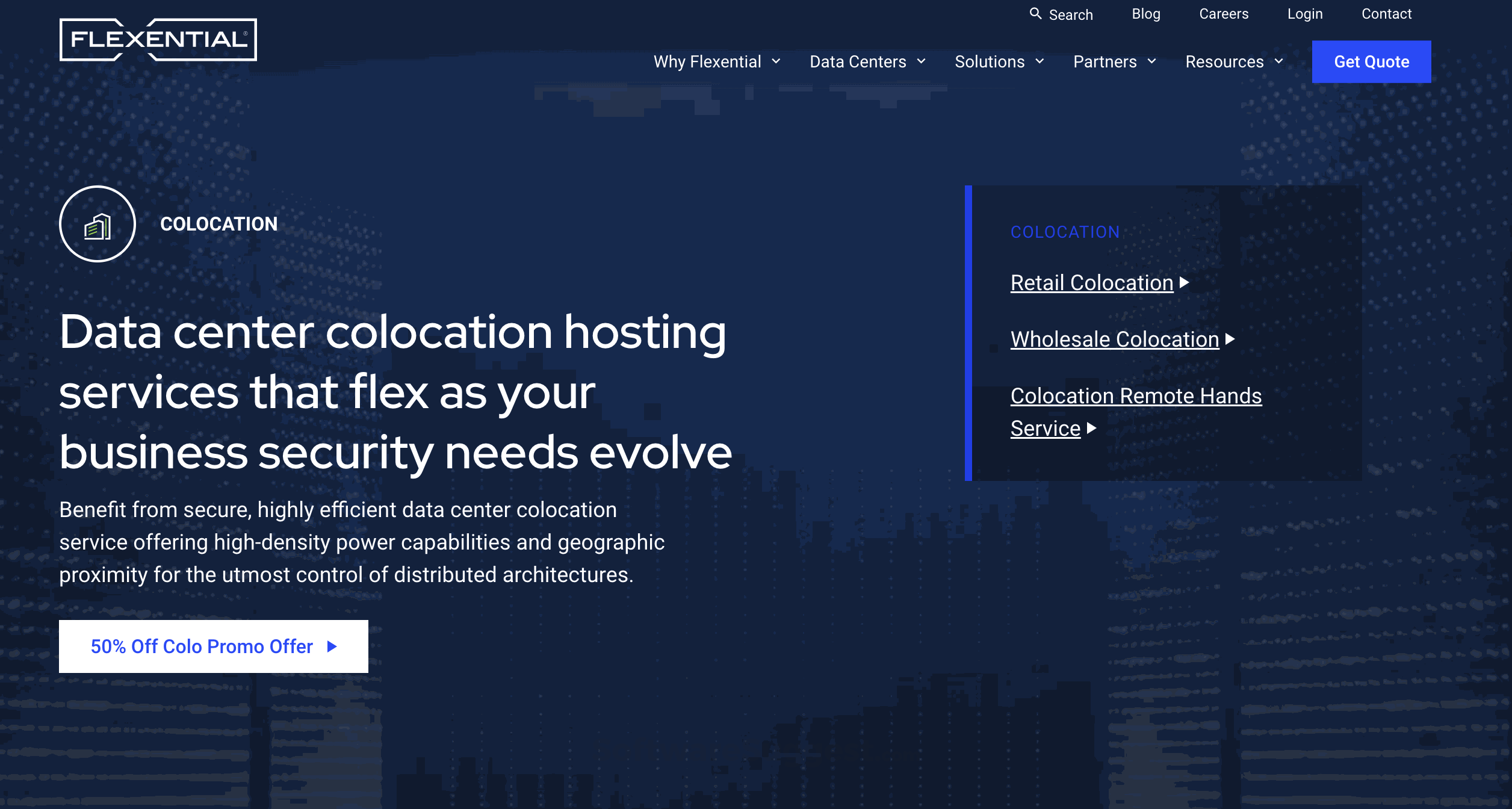Go to the Careers page
Image resolution: width=1512 pixels, height=809 pixels.
tap(1223, 14)
